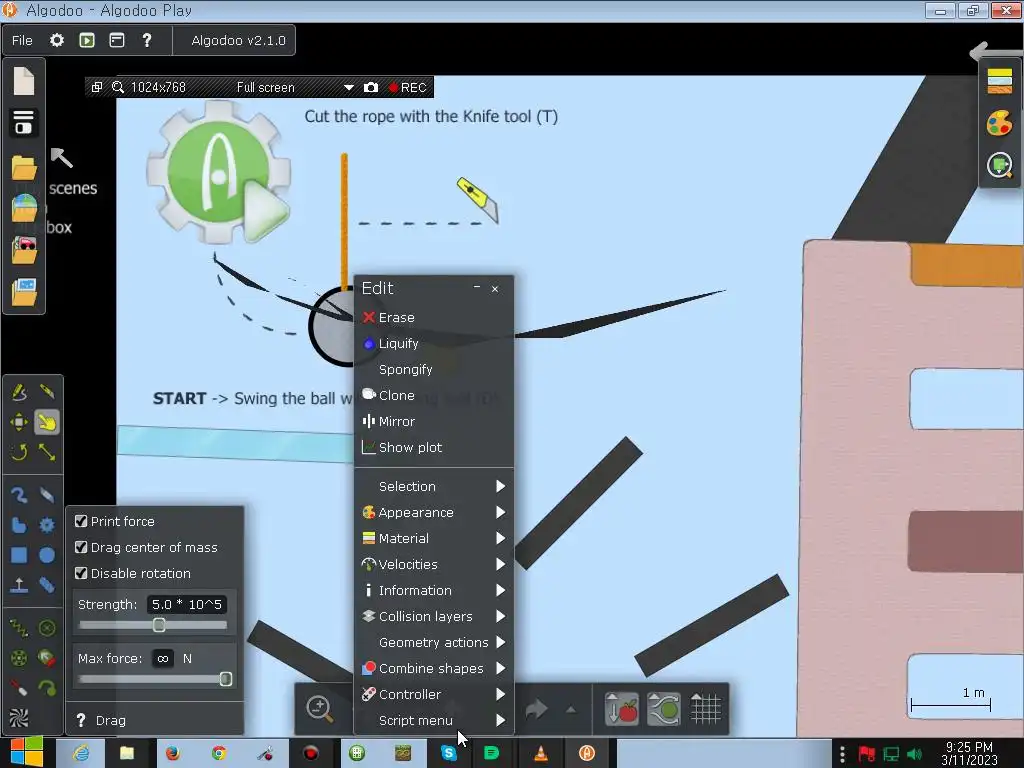Close the Edit menu with its X
Viewport: 1024px width, 768px height.
coord(495,289)
